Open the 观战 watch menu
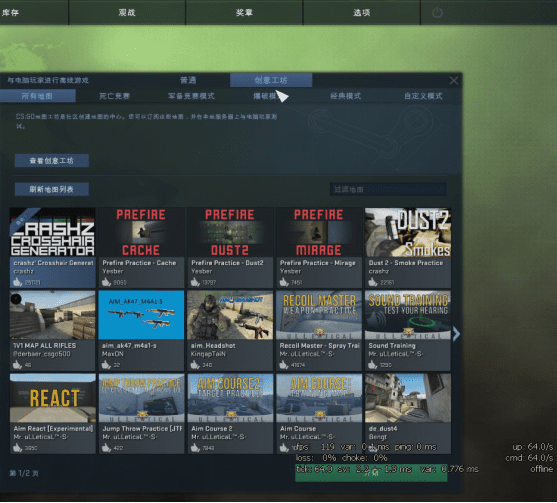The height and width of the screenshot is (503, 557). 127,13
